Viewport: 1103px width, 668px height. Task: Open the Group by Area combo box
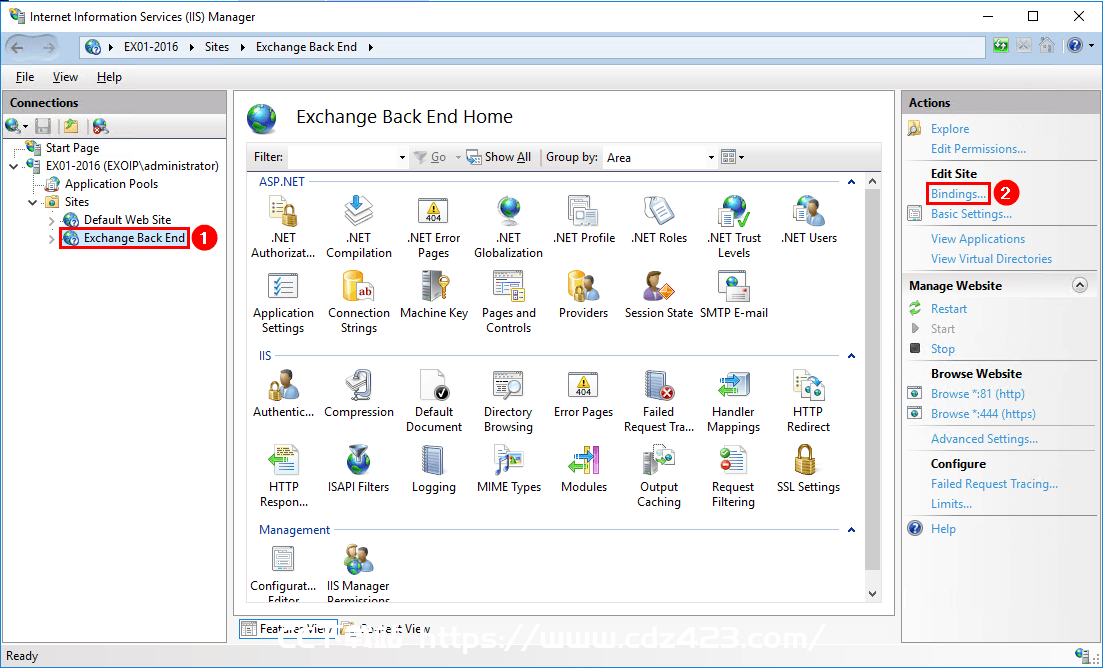tap(660, 158)
